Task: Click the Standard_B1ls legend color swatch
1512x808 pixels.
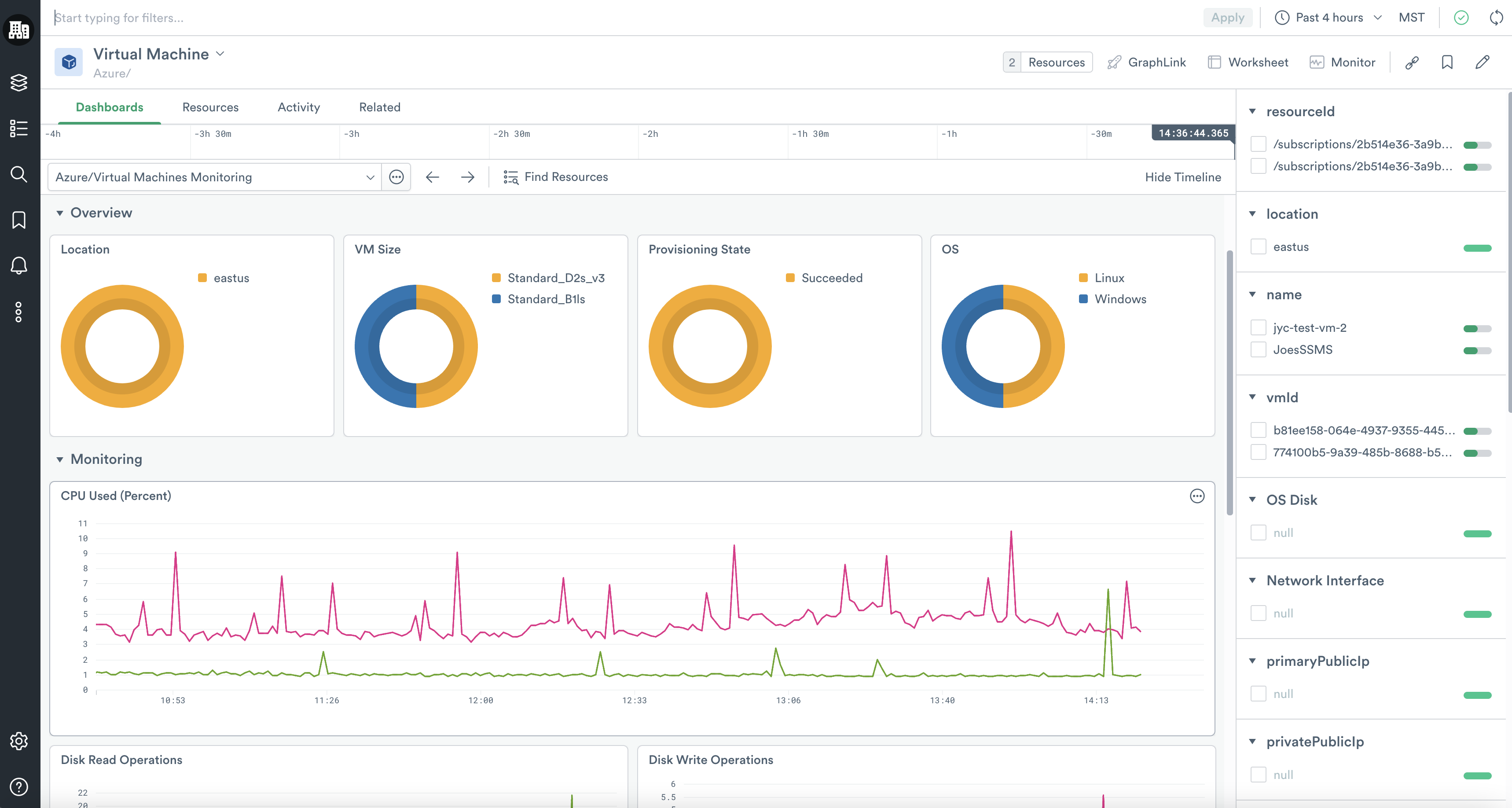Action: [x=496, y=299]
